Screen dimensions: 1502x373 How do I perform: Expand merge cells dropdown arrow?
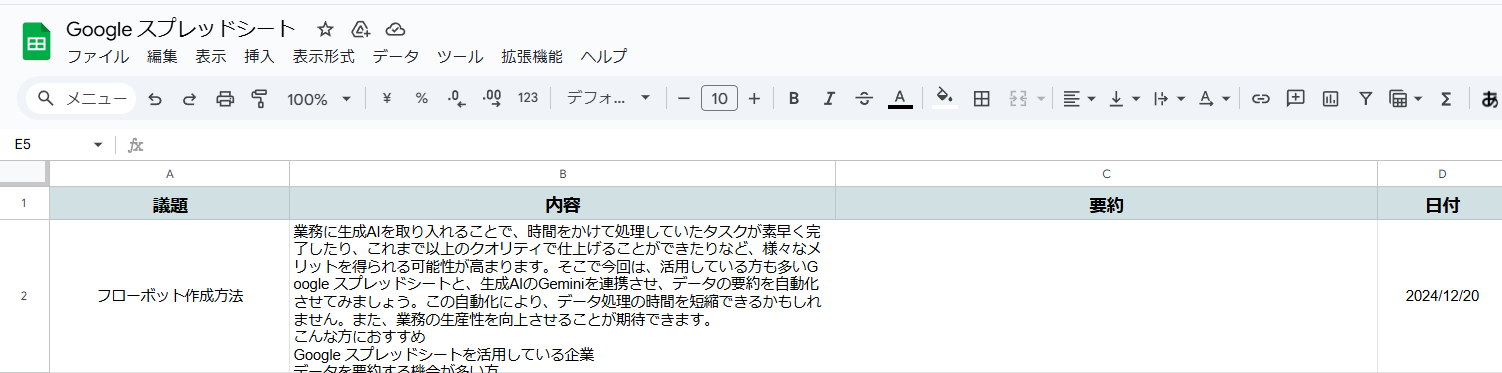coord(1041,99)
